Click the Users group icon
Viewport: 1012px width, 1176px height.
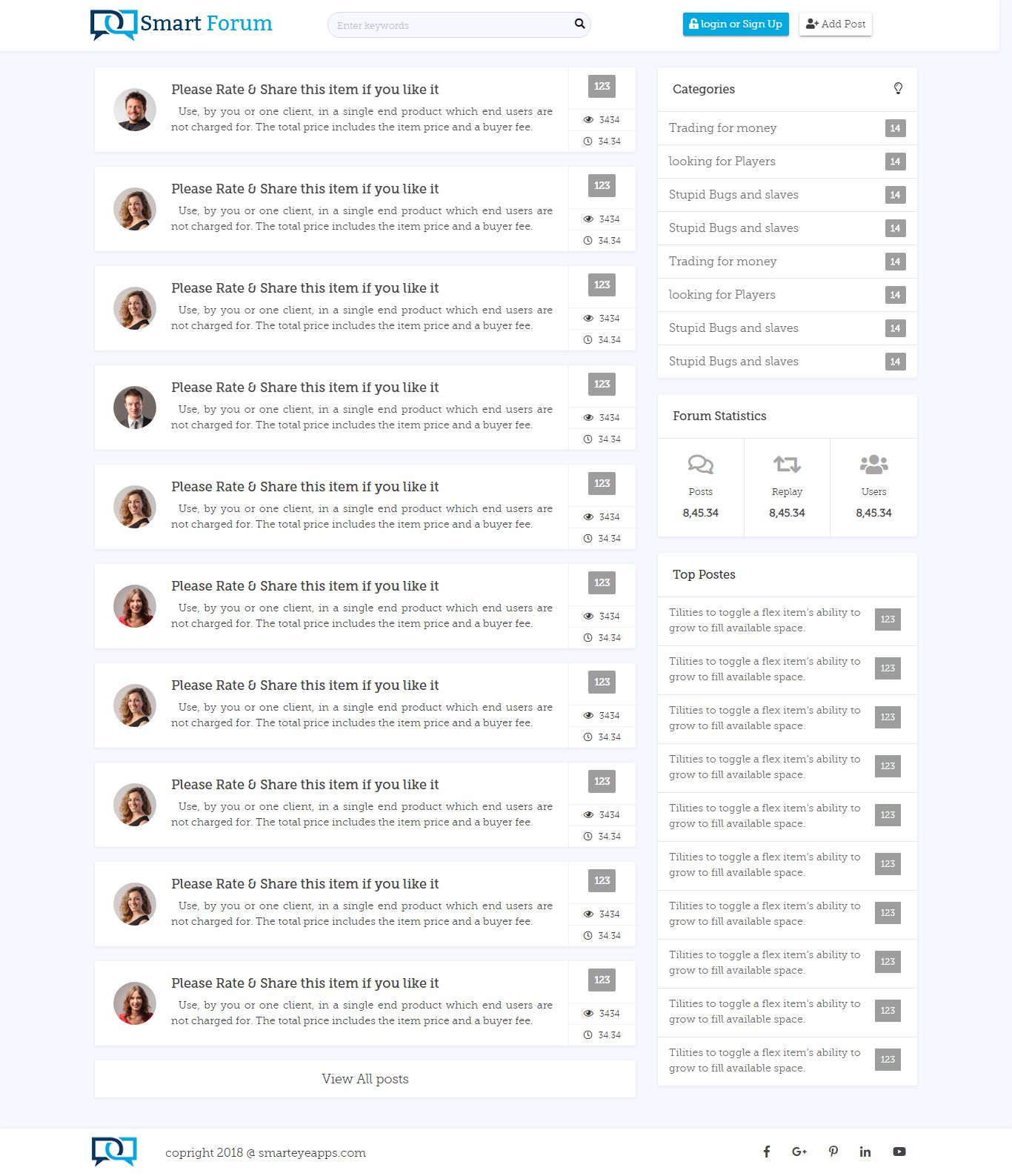(874, 465)
